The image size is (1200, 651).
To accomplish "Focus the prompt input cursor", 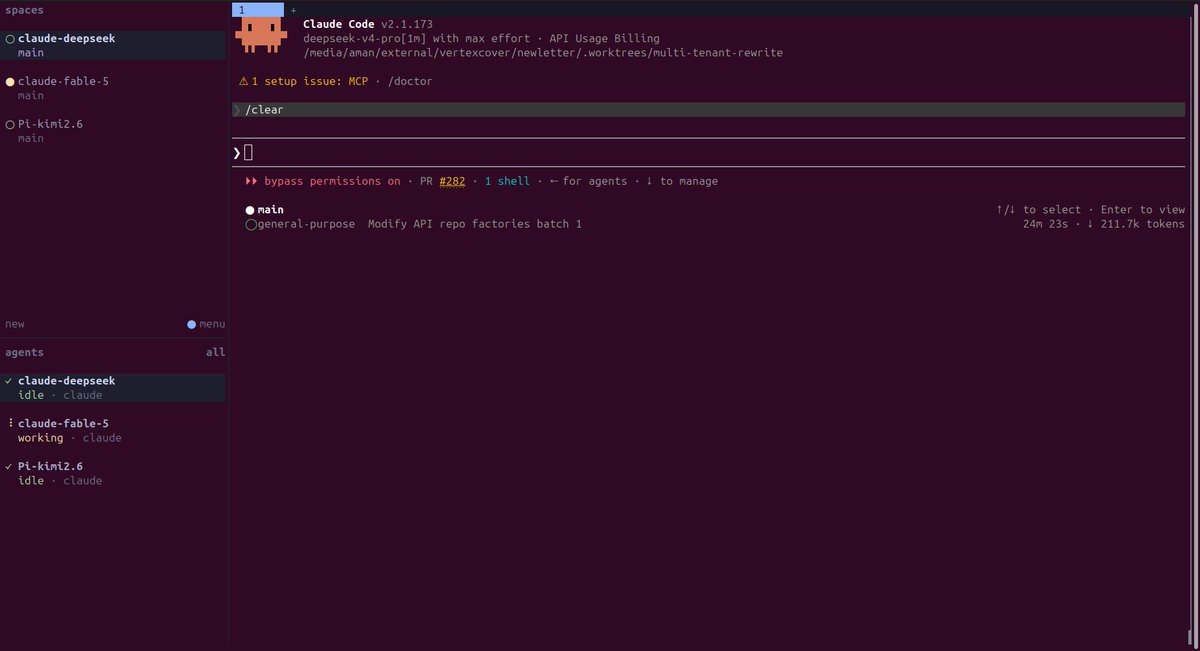I will (249, 152).
